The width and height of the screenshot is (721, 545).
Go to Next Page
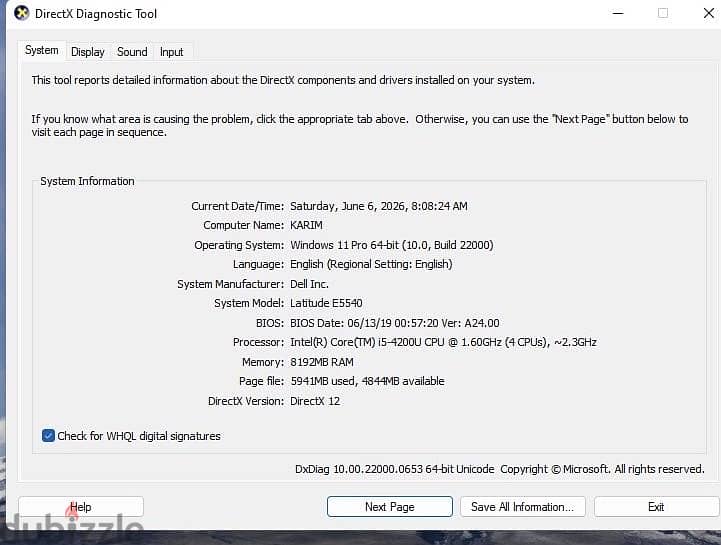point(390,507)
